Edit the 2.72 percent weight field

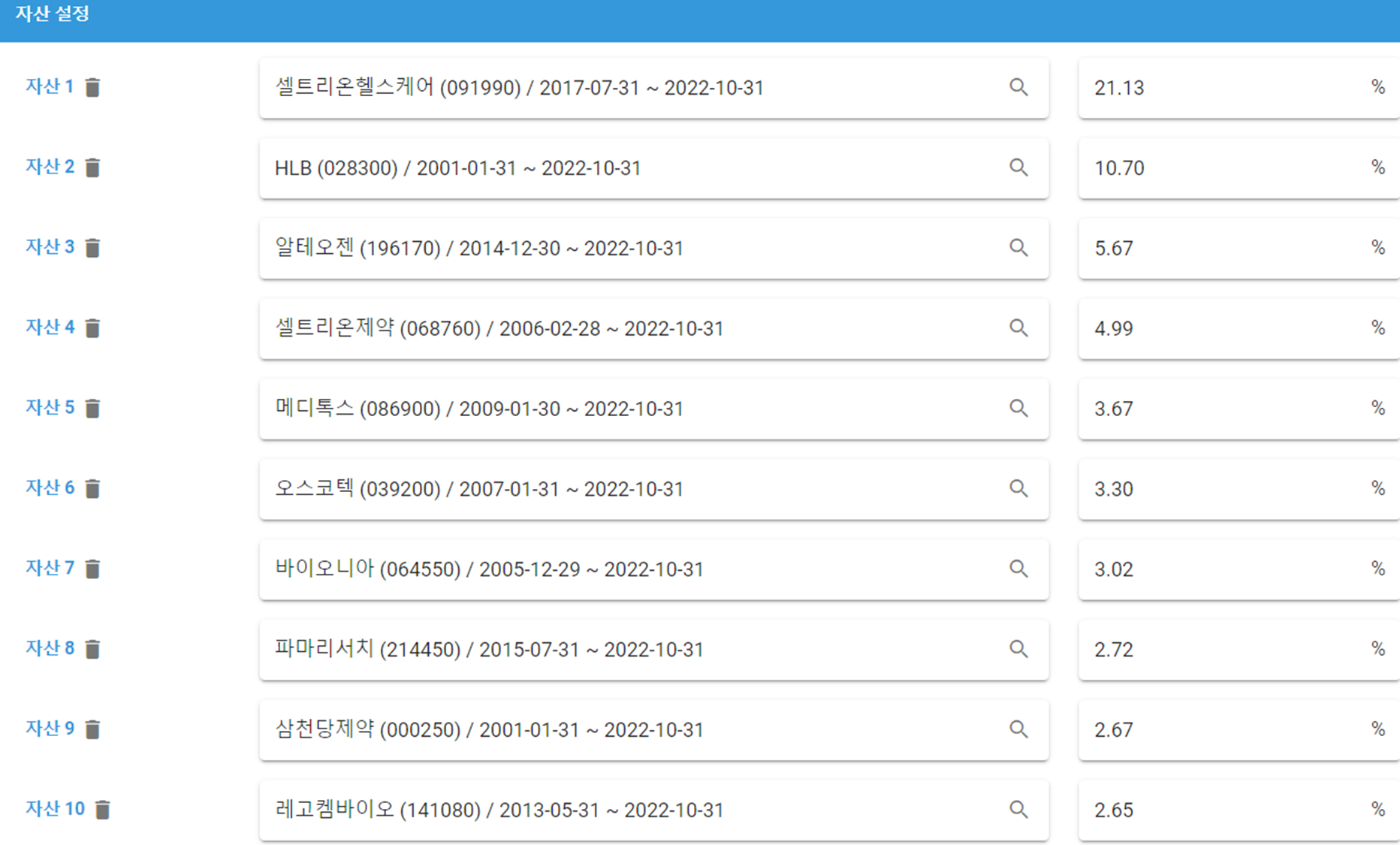tap(1239, 650)
